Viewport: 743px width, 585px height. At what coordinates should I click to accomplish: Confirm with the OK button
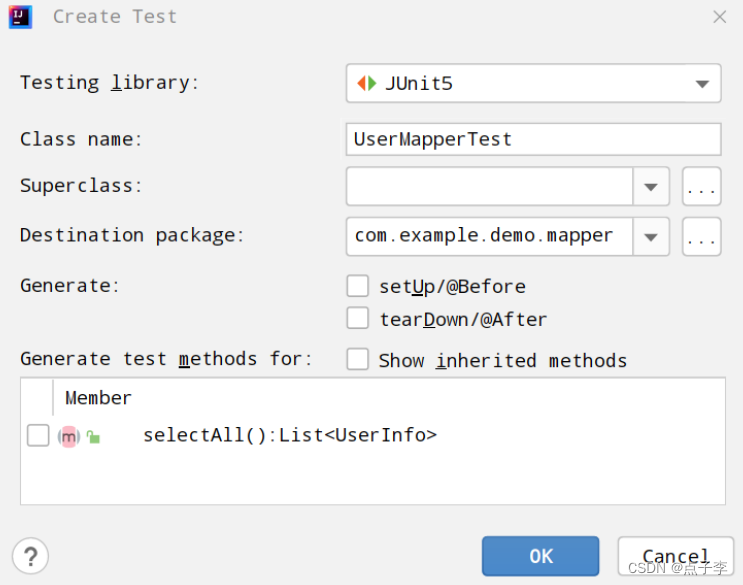[541, 556]
